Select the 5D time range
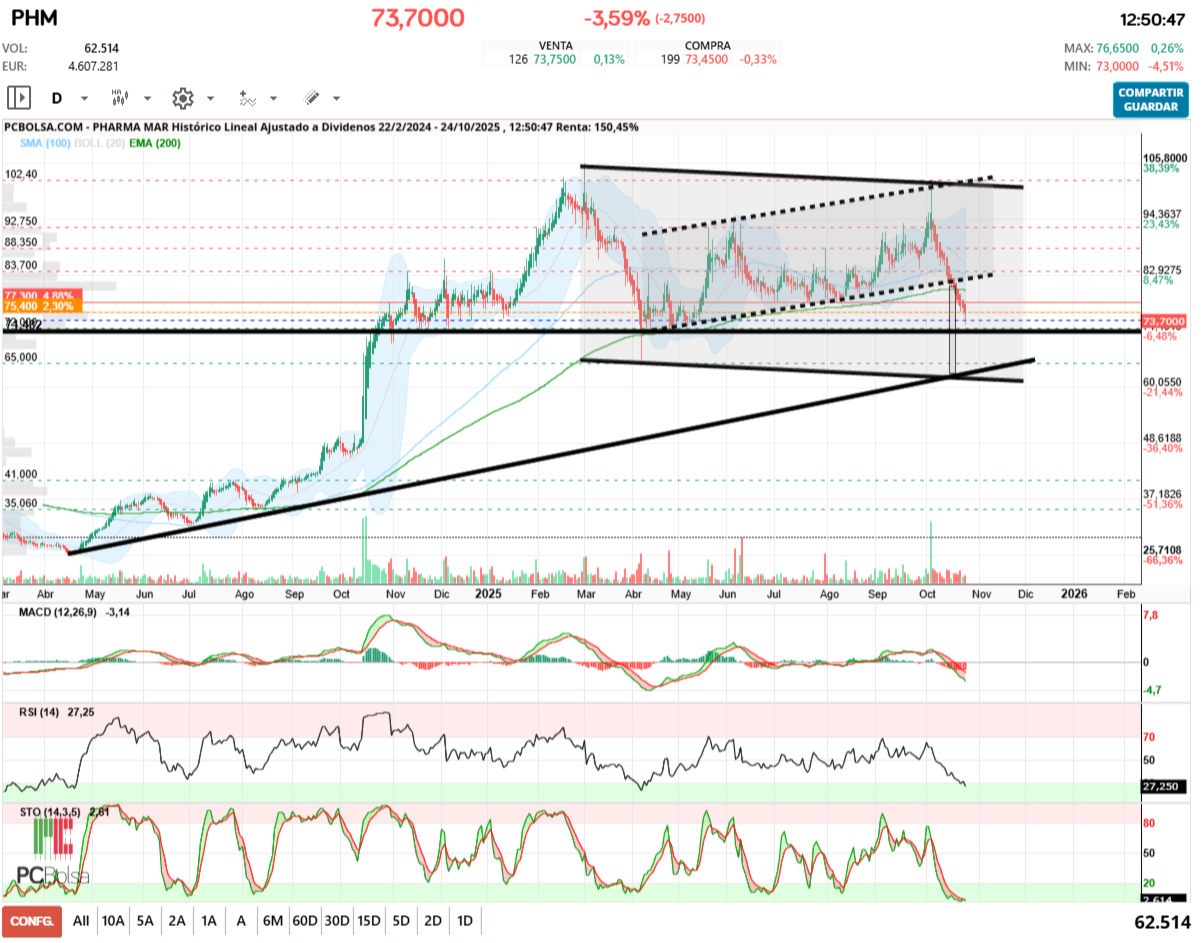The image size is (1204, 943). (401, 920)
